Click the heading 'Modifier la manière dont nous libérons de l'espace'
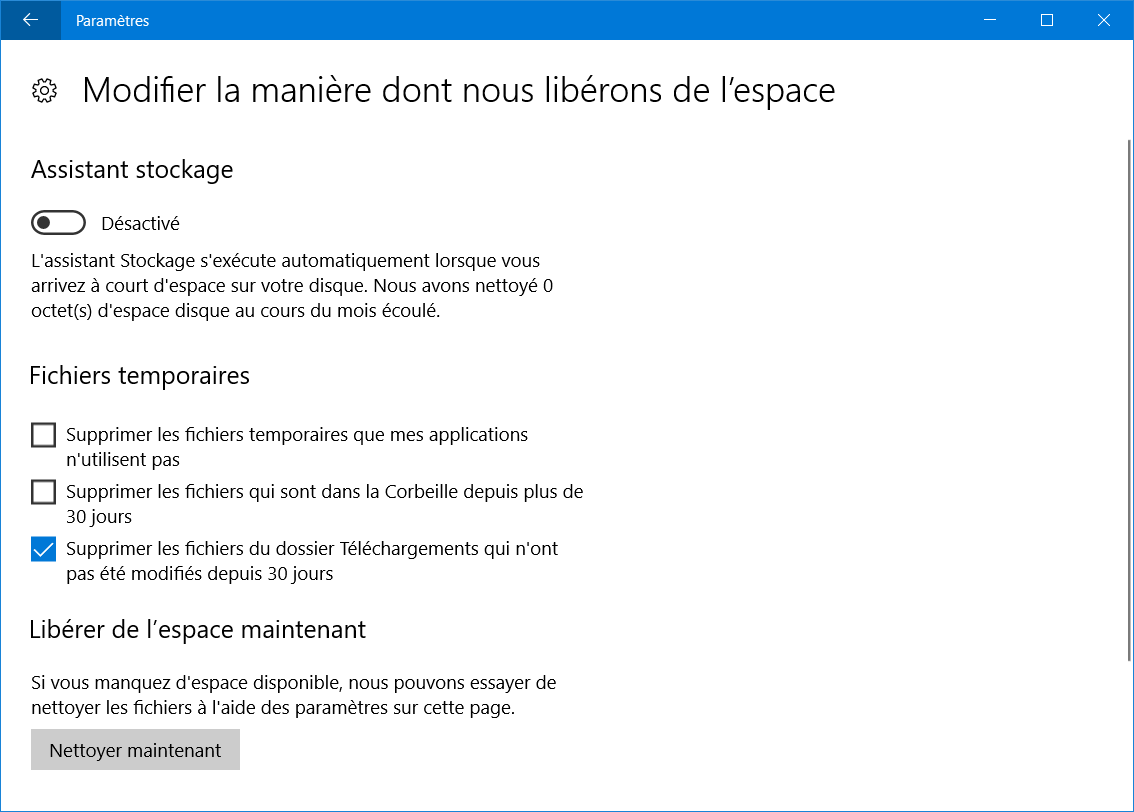 point(459,90)
